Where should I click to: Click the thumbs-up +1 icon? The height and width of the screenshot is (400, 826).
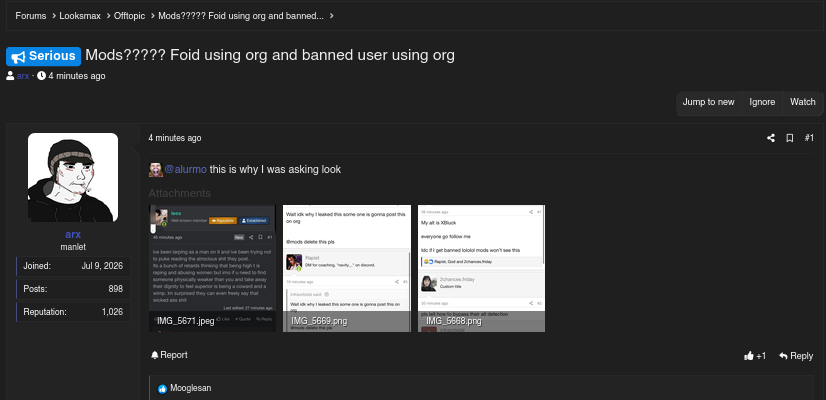coord(749,356)
